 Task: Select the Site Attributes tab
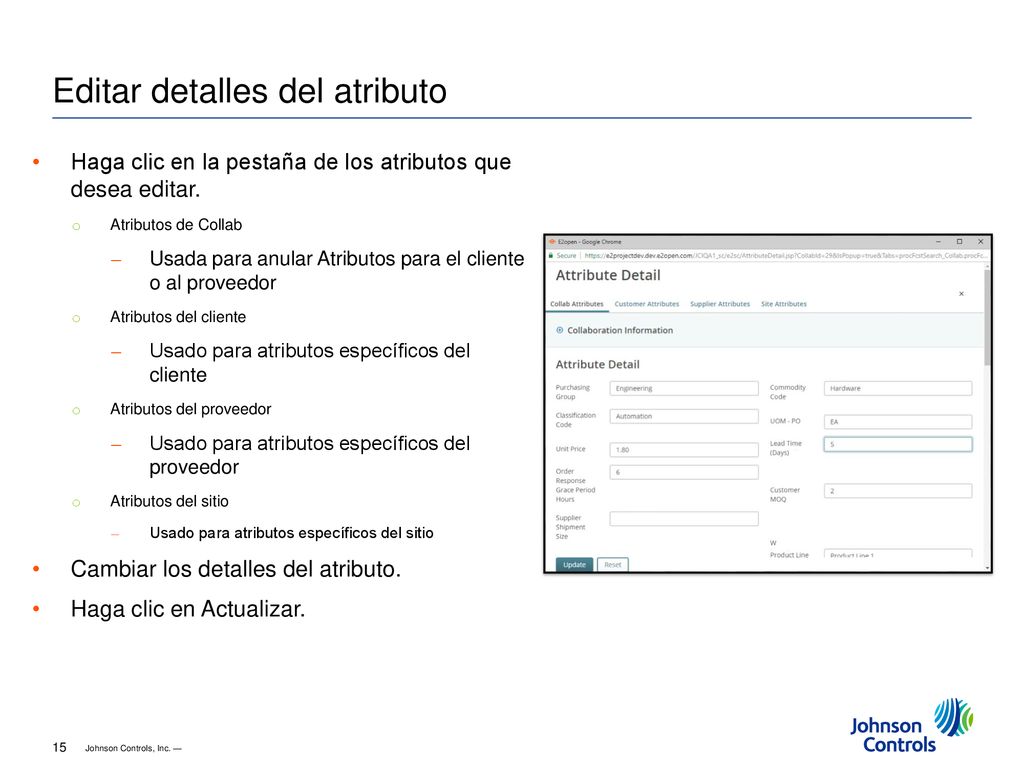click(x=784, y=304)
